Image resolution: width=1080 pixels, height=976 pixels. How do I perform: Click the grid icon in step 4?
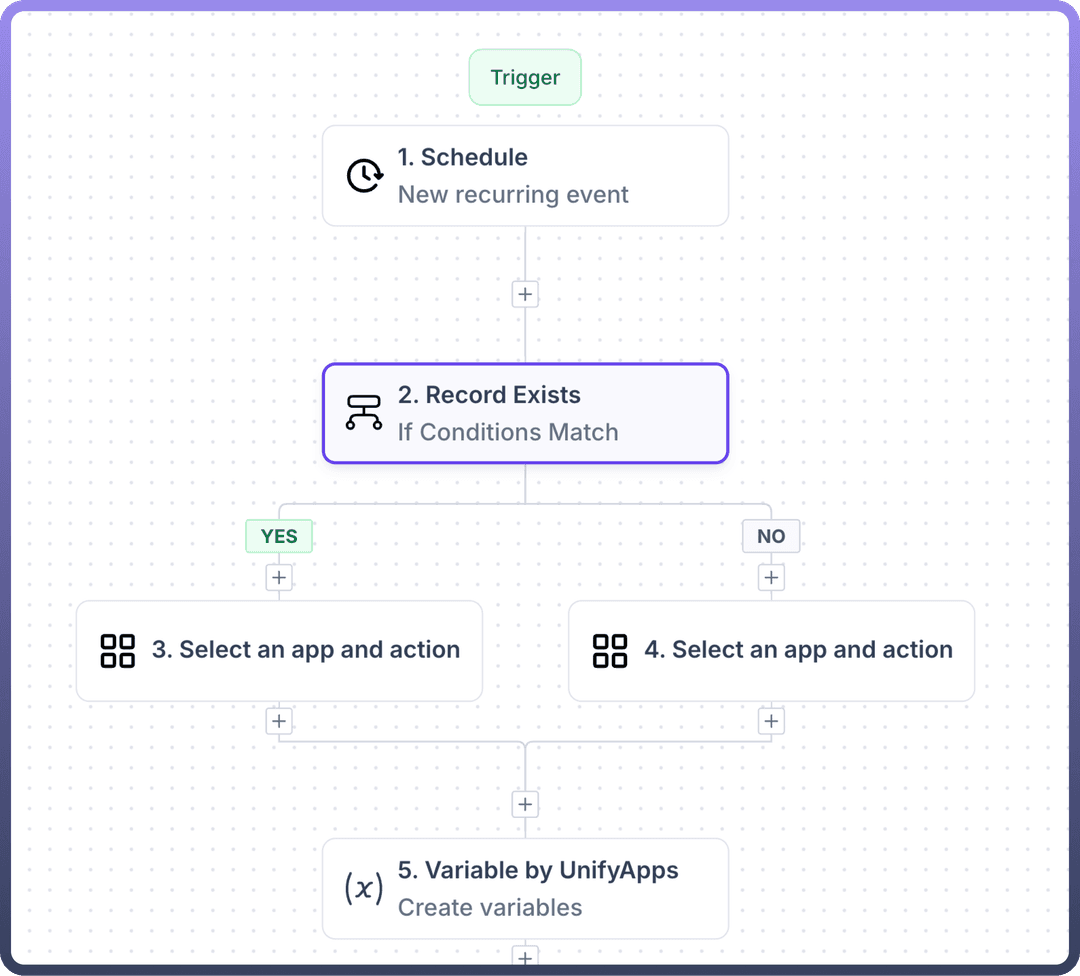click(x=610, y=651)
